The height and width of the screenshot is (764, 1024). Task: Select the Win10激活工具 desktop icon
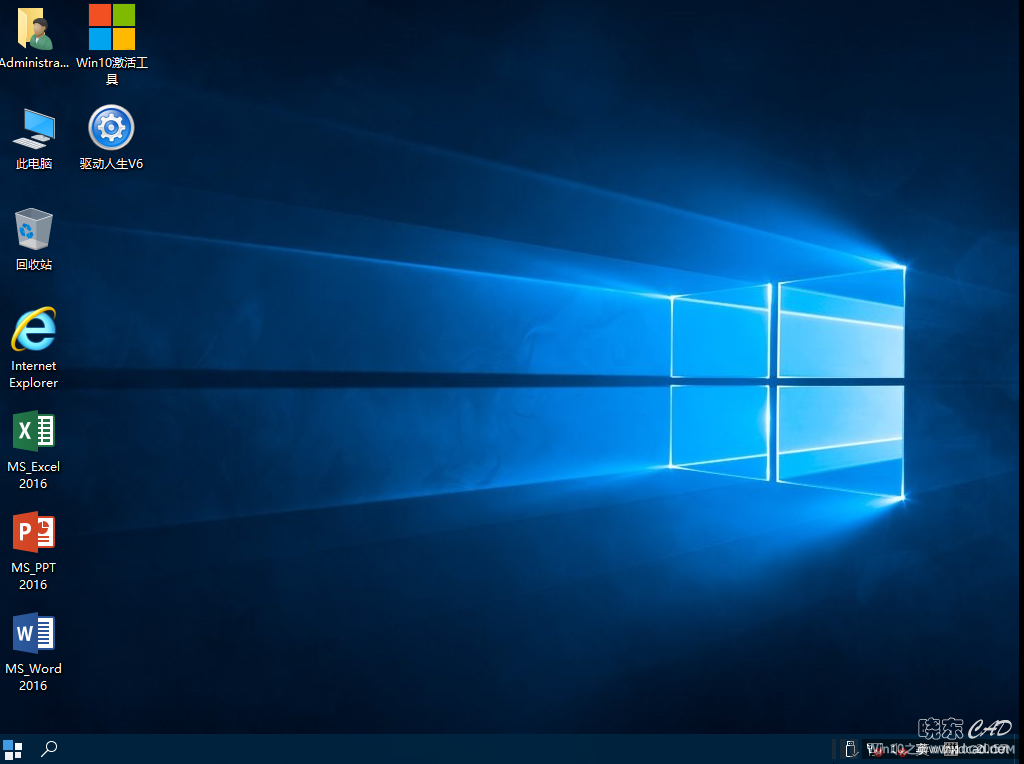point(112,44)
